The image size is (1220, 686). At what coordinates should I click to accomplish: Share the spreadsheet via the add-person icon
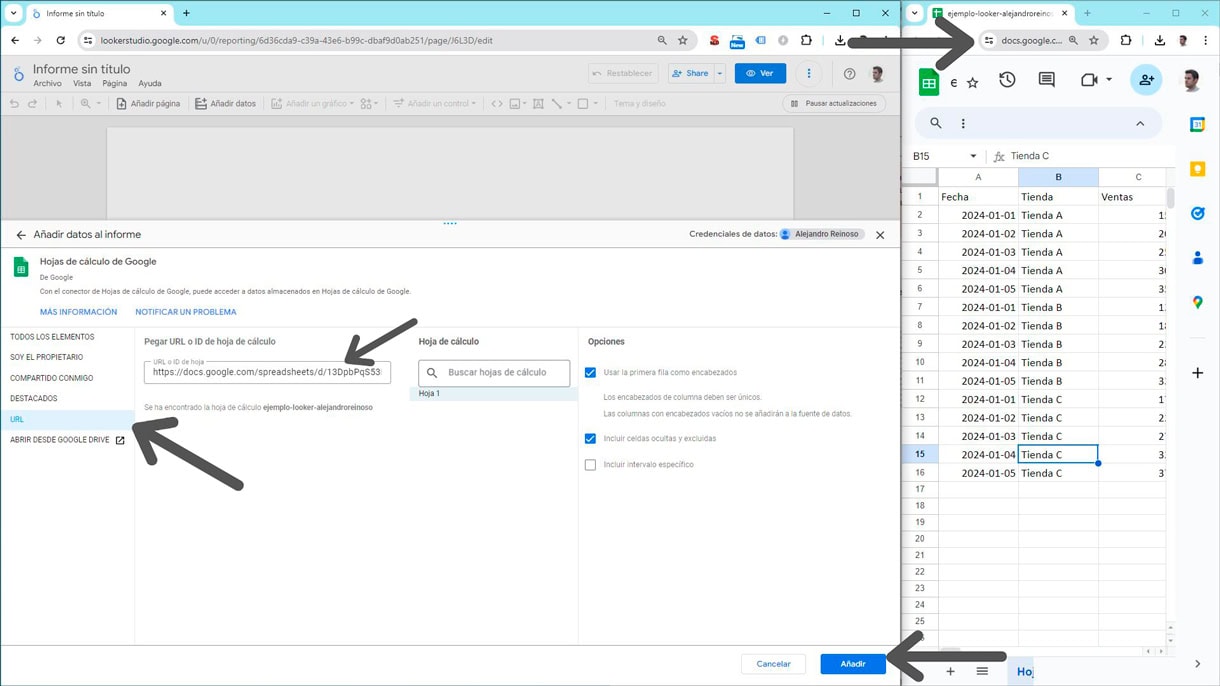click(1146, 80)
